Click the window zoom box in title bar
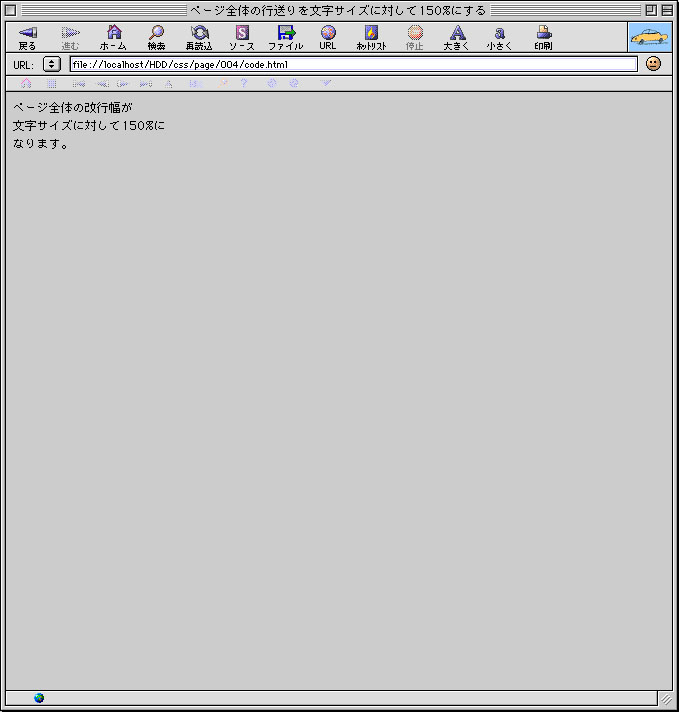Screen dimensions: 679x712 650,10
